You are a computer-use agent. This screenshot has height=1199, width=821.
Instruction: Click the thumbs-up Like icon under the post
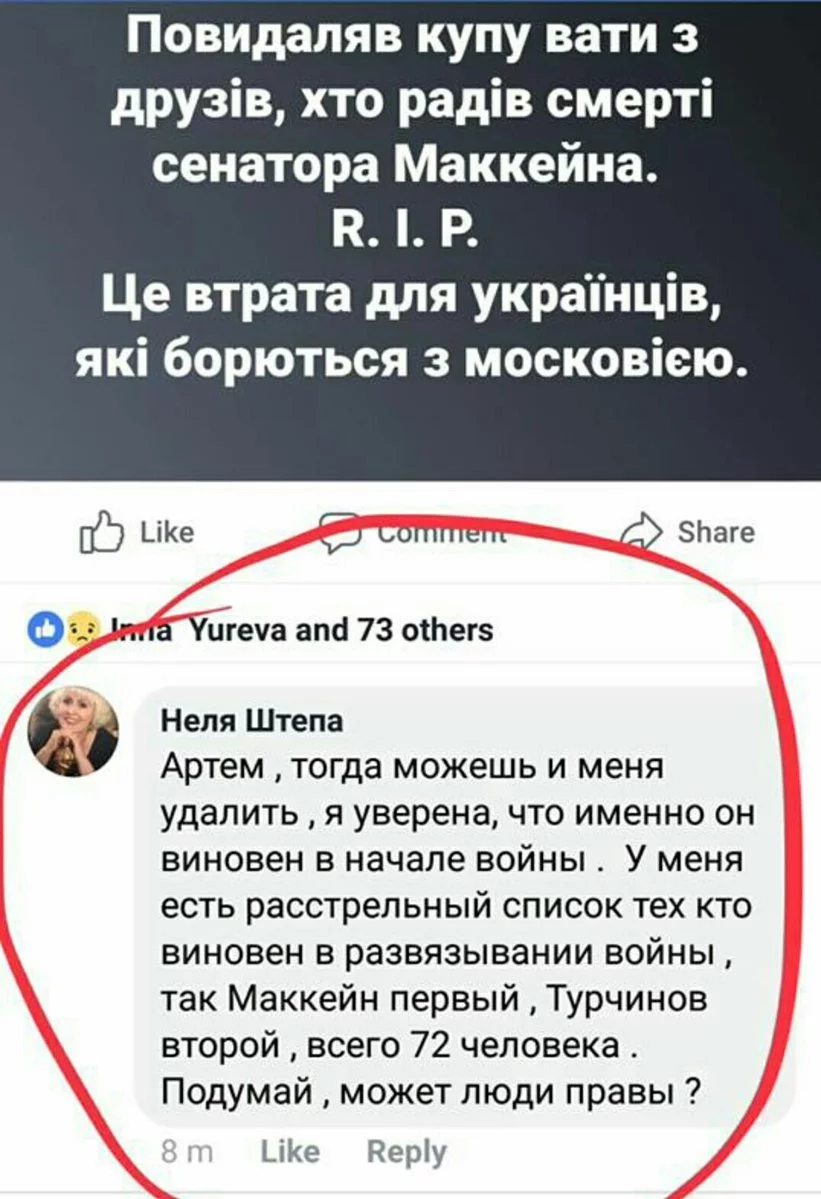pyautogui.click(x=101, y=532)
